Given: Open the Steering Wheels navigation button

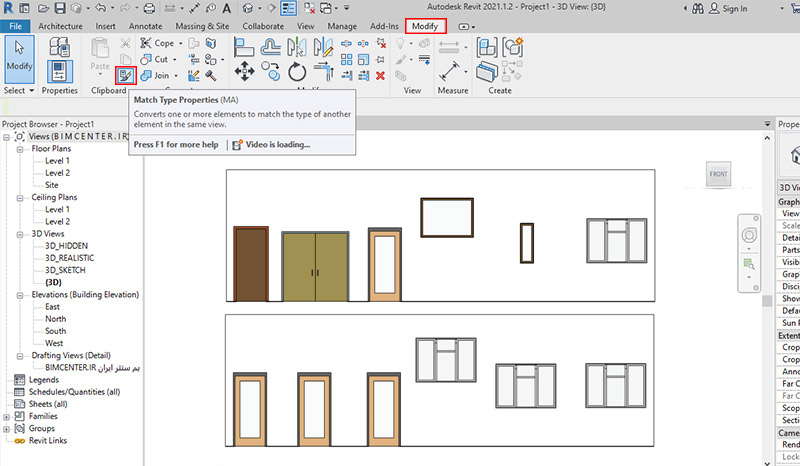Looking at the screenshot, I should coord(749,235).
